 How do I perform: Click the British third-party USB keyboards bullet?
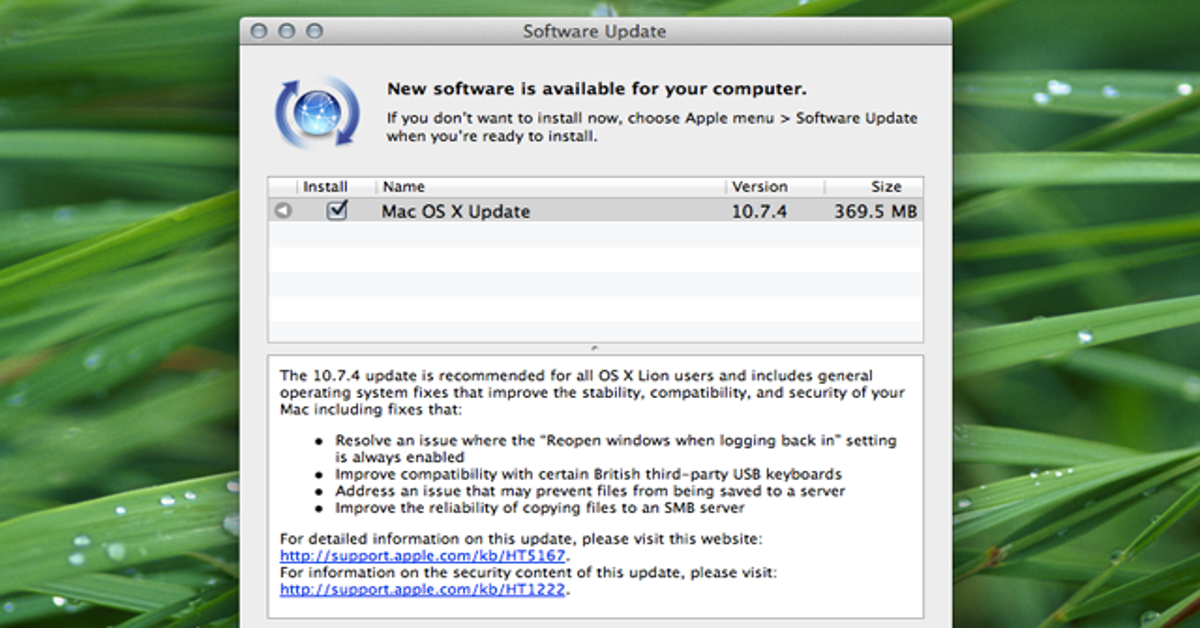(x=588, y=474)
